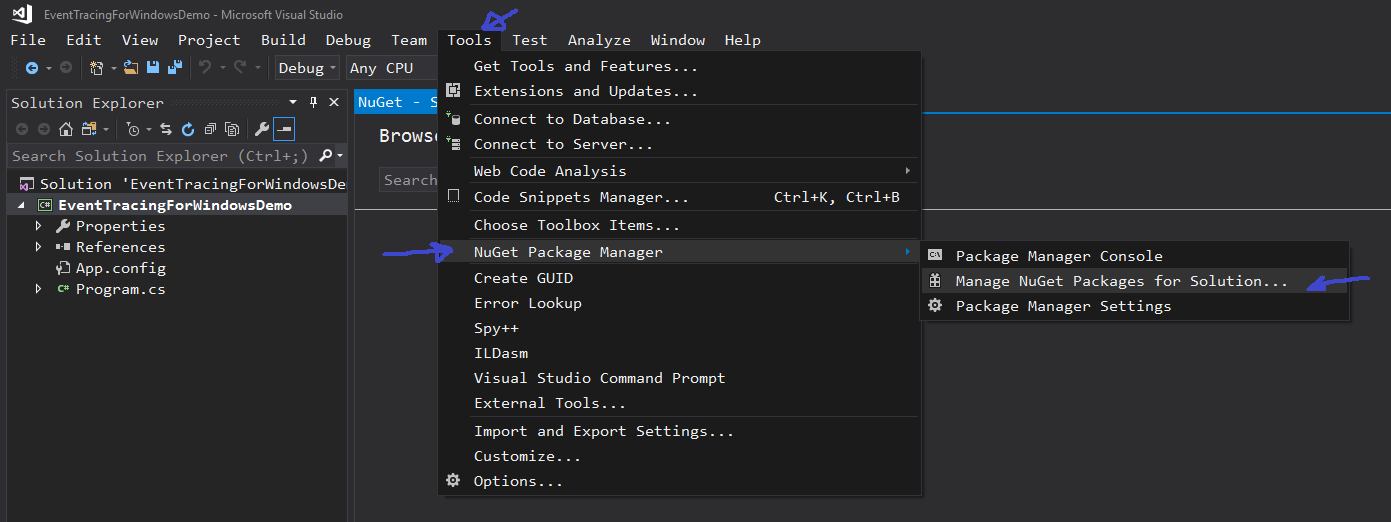Open the Debug configuration dropdown

[x=307, y=68]
